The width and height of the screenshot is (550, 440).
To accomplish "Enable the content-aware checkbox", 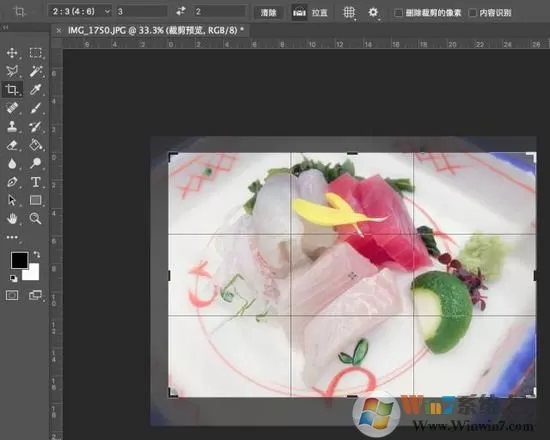I will (472, 13).
